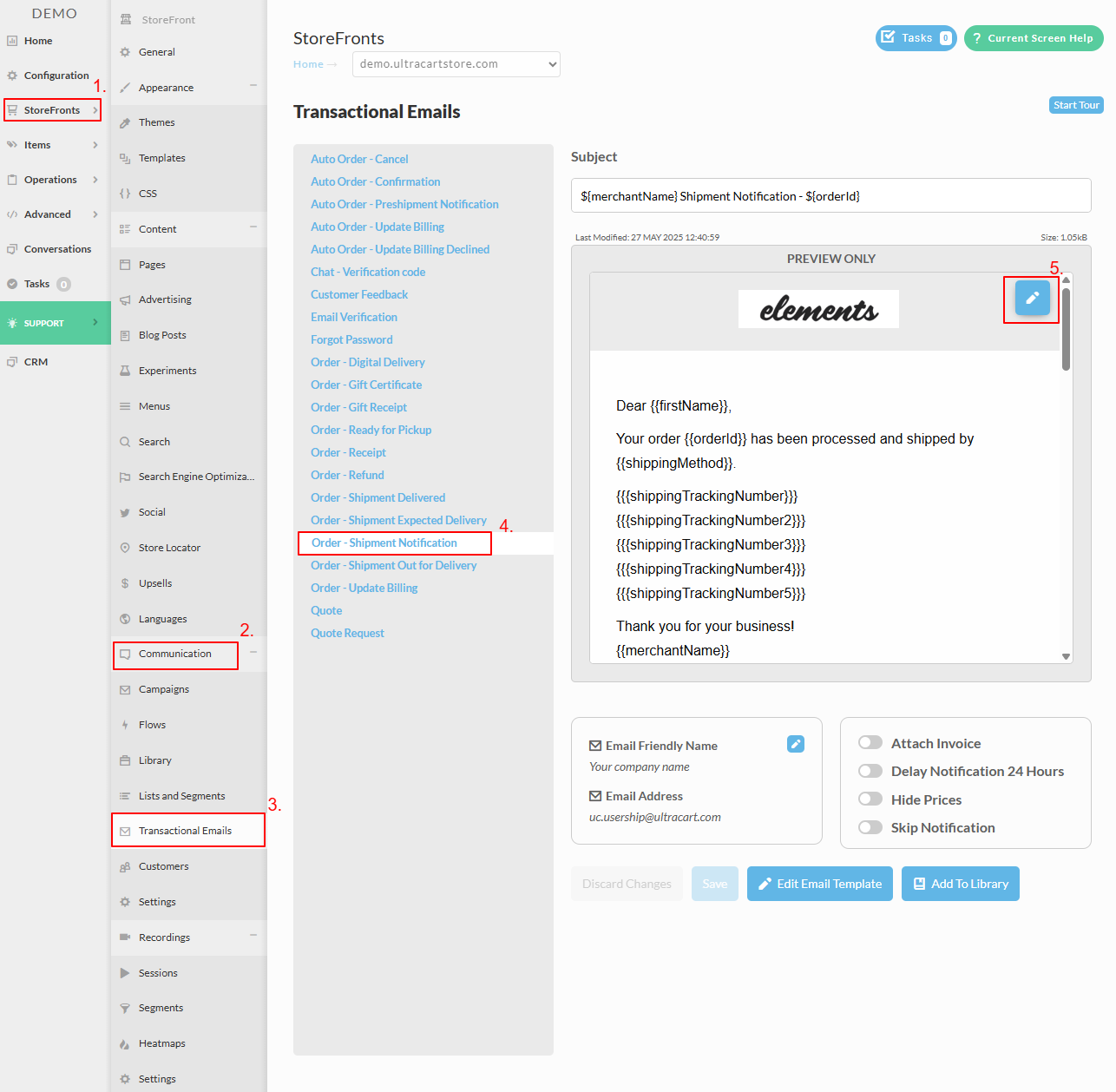Viewport: 1116px width, 1092px height.
Task: Open Transactional Emails menu item
Action: (188, 831)
